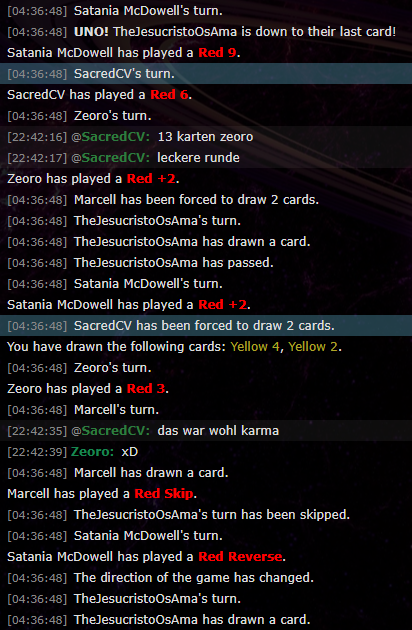Click the green Zeoro username beside 'xD'

[92, 452]
